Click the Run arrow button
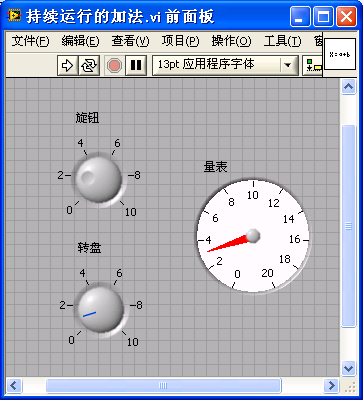363x400 pixels. [x=68, y=65]
